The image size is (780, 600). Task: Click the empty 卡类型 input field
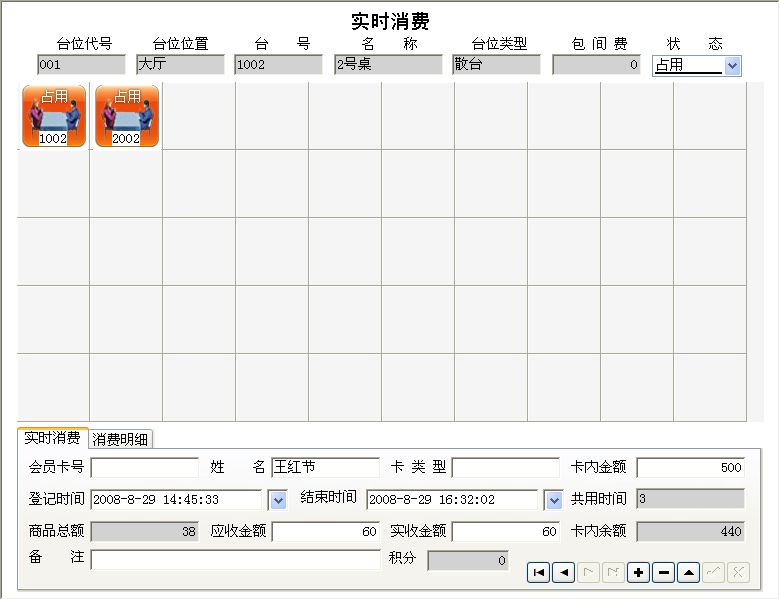505,468
